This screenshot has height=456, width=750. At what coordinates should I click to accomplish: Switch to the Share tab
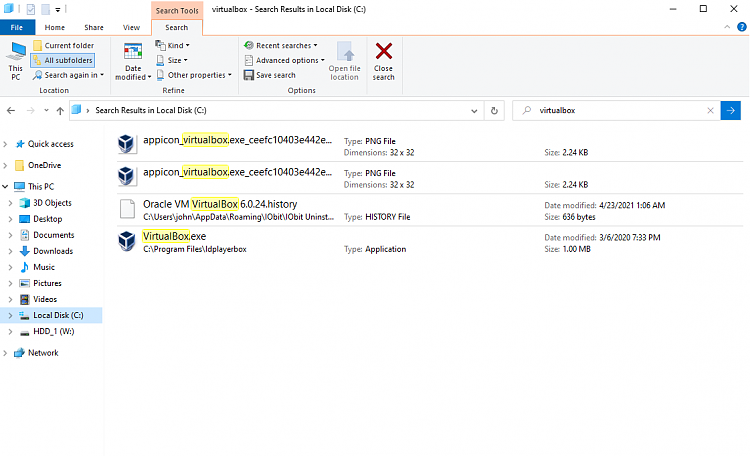pos(94,27)
